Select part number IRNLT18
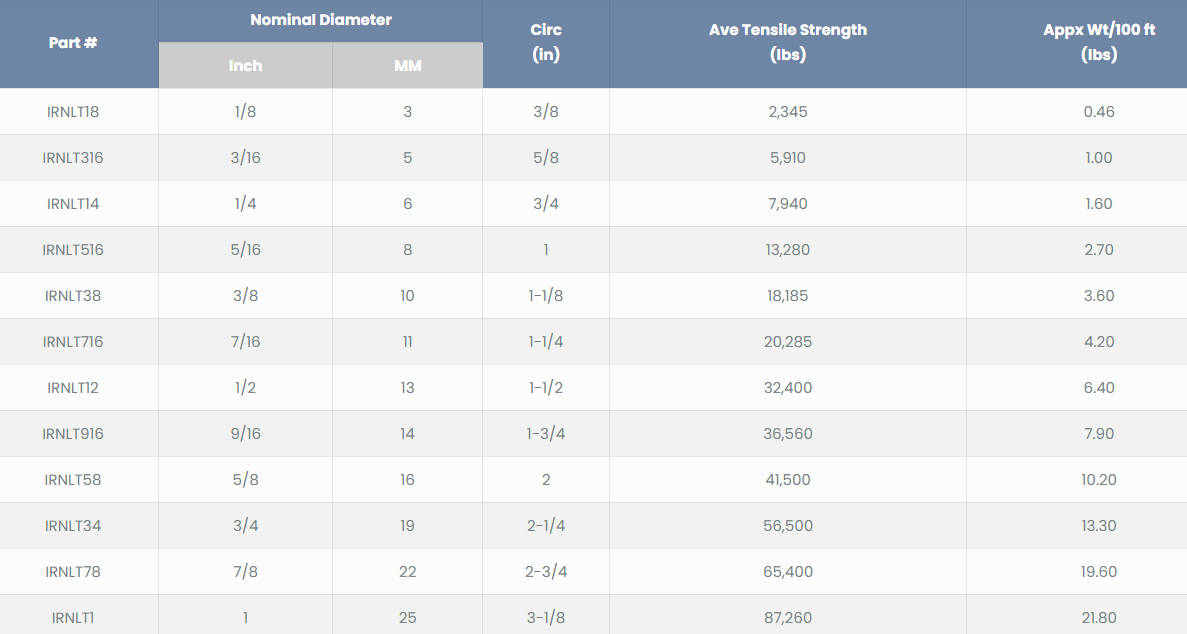 pos(73,112)
